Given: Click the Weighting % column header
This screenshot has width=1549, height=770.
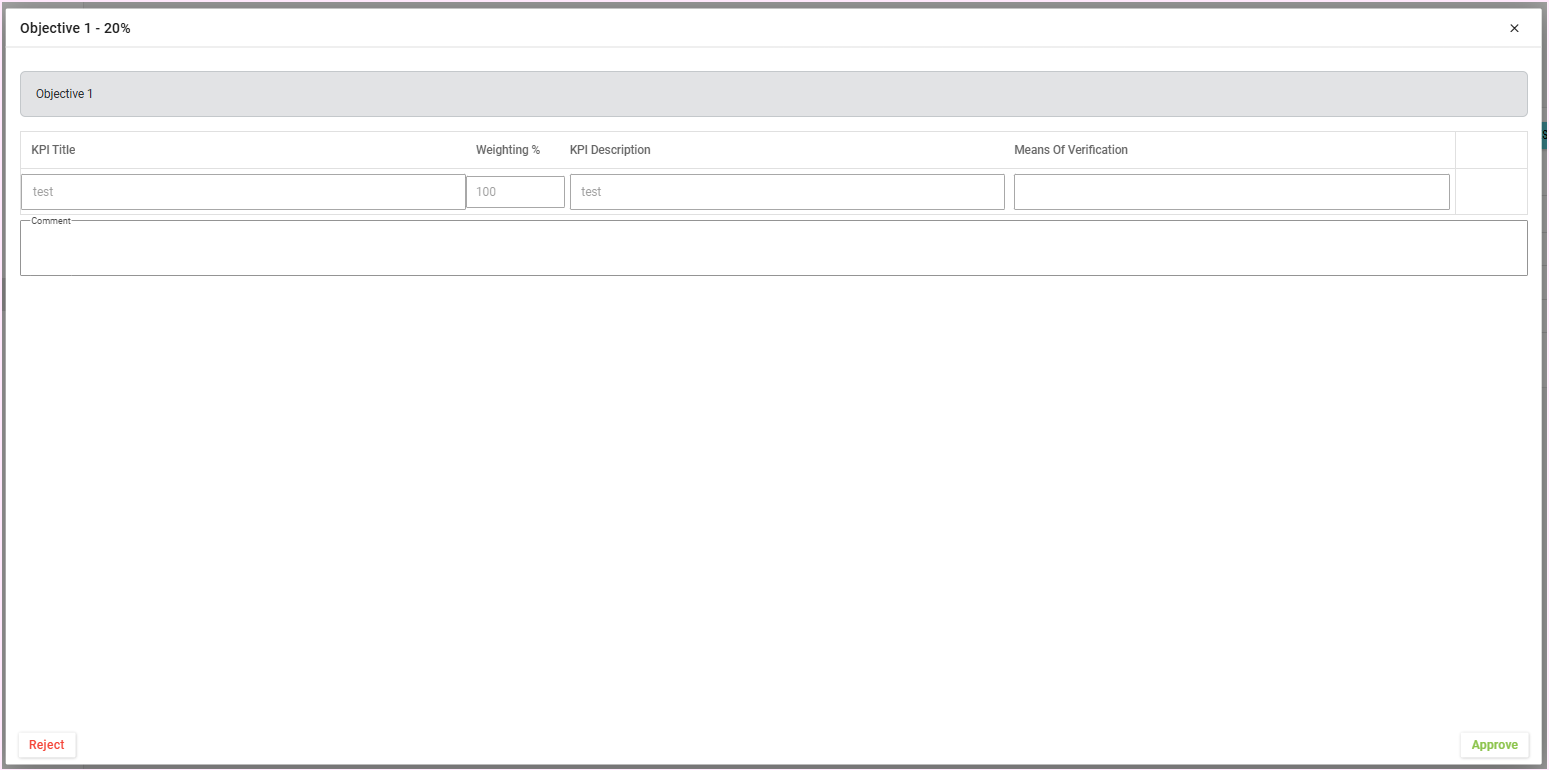Looking at the screenshot, I should tap(508, 150).
